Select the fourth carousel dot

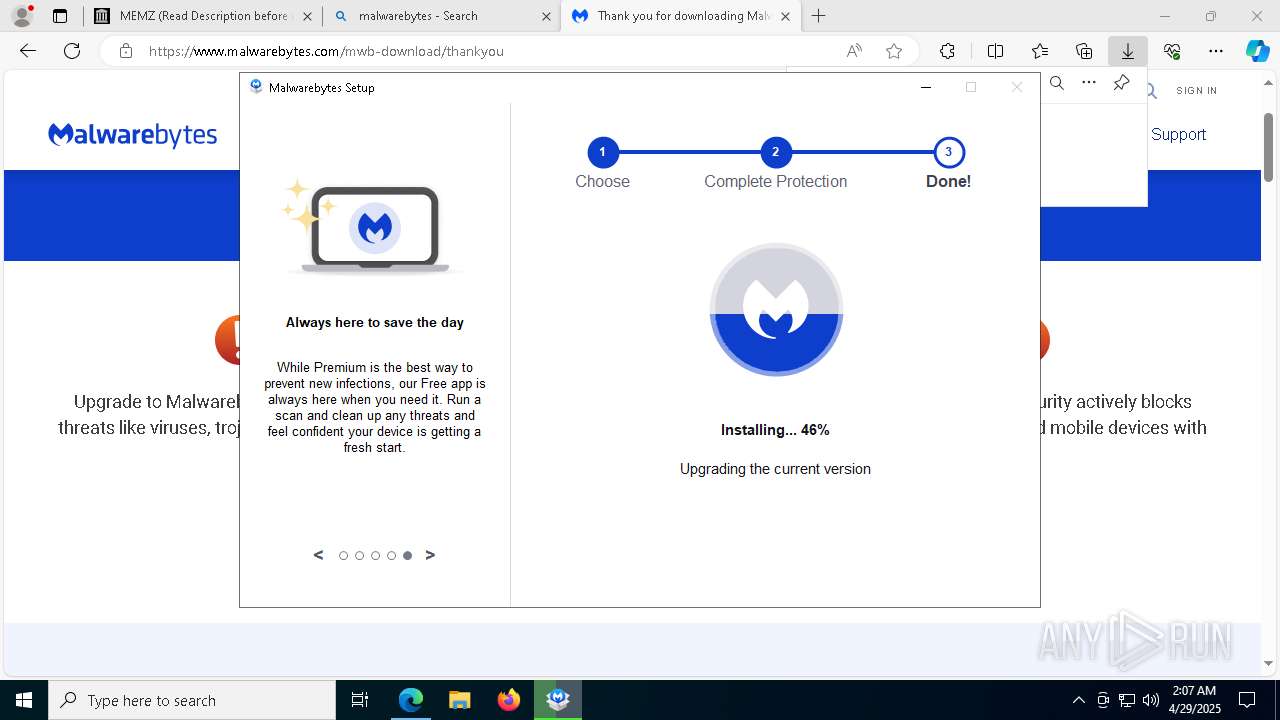[391, 556]
